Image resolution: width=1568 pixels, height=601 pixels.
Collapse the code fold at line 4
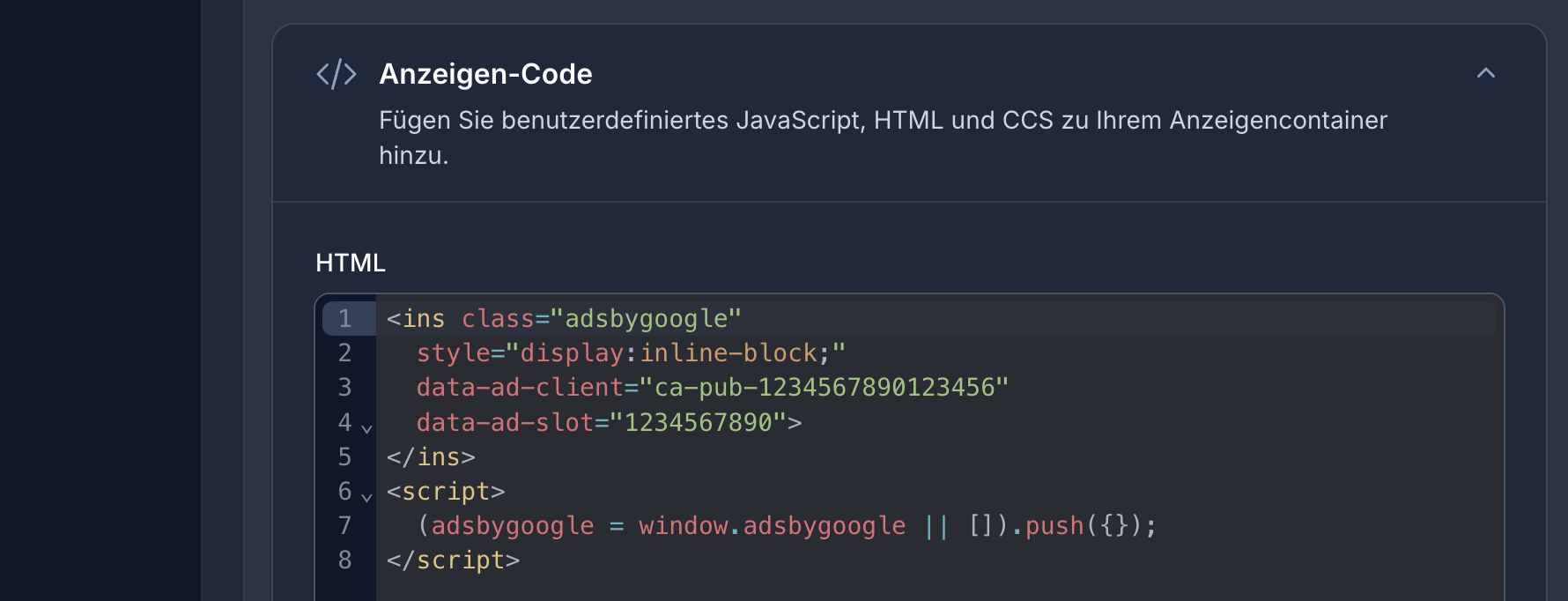365,427
